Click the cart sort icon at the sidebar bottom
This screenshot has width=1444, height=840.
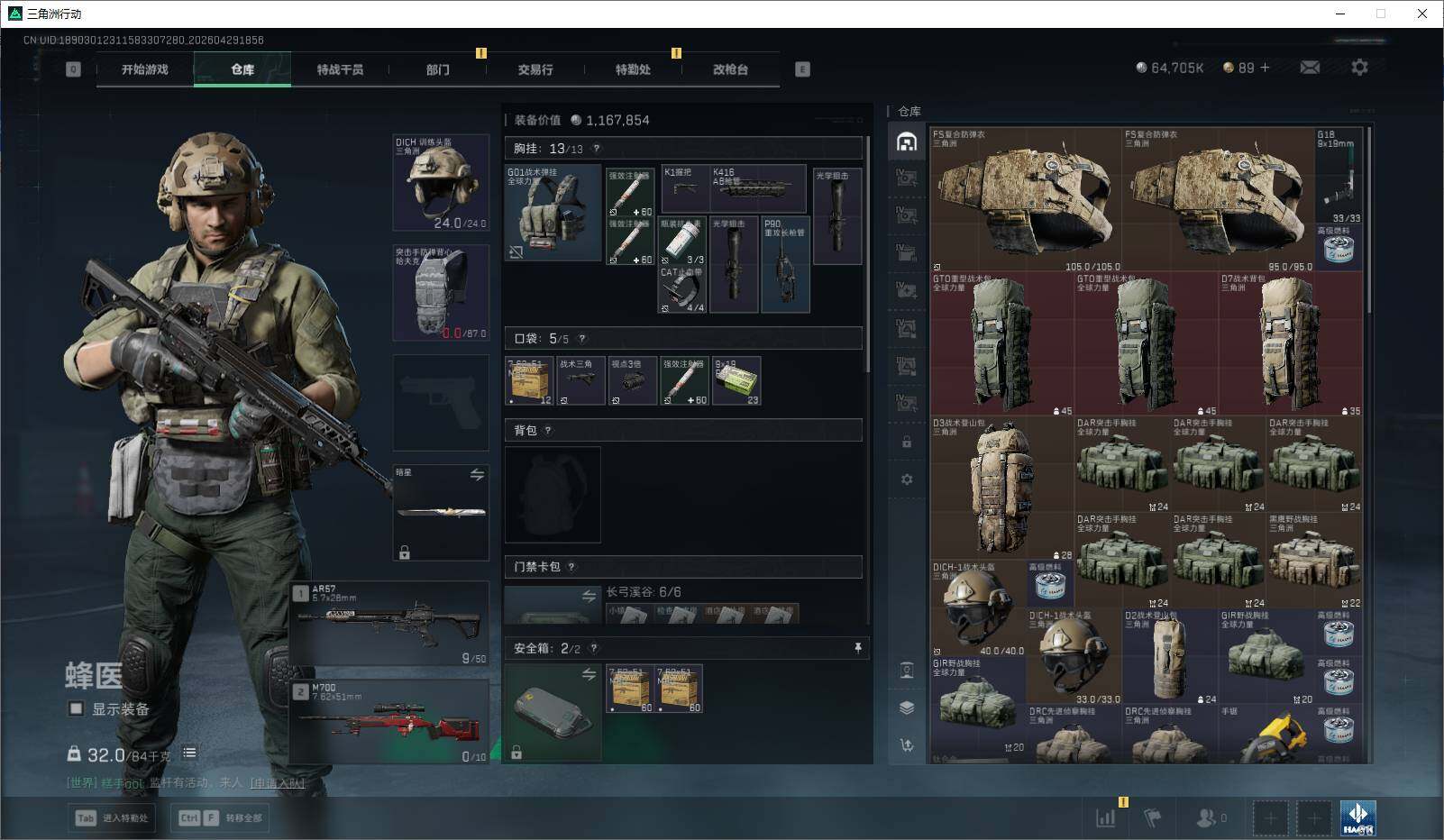pos(907,744)
